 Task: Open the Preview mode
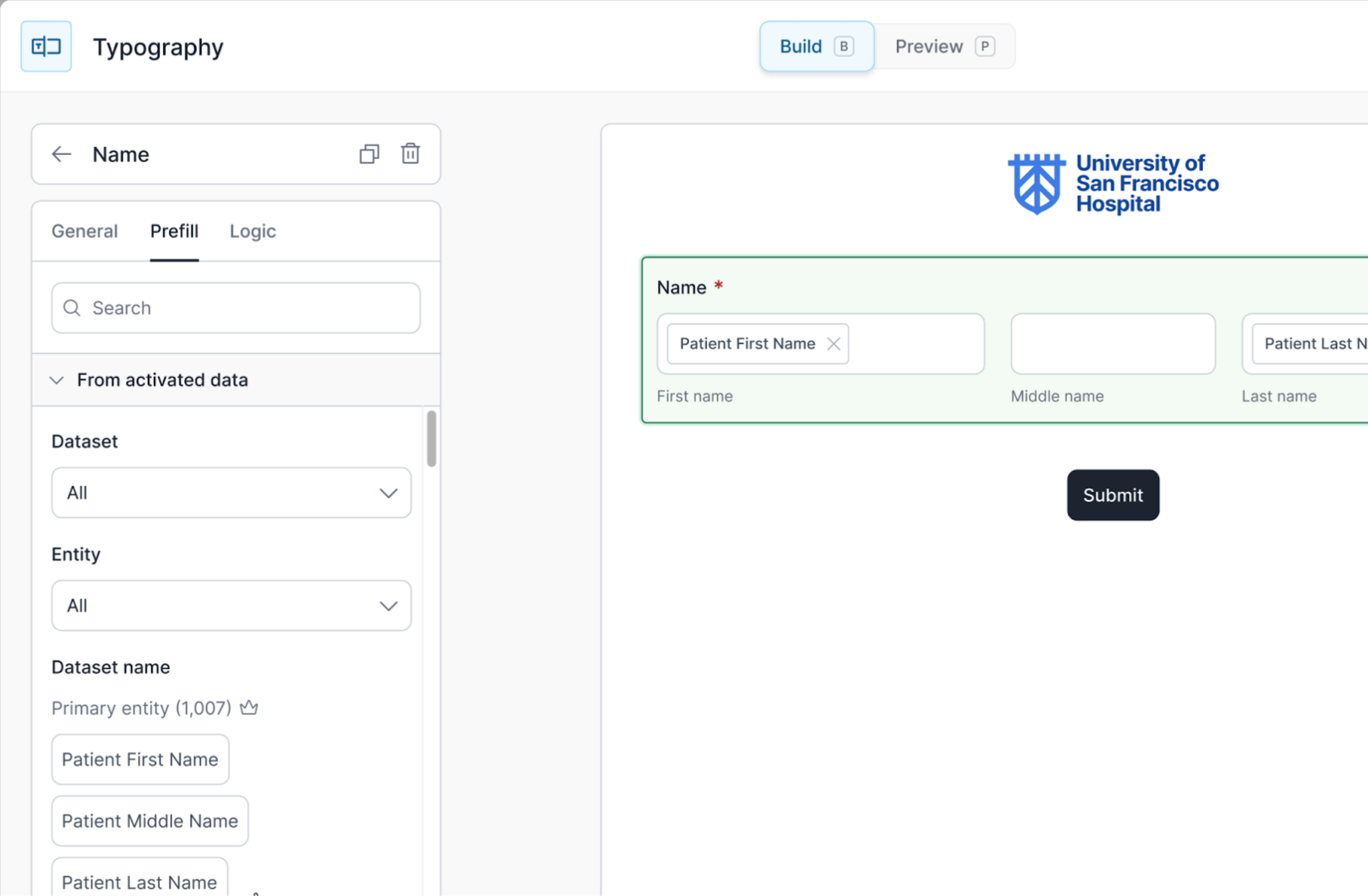pos(943,46)
